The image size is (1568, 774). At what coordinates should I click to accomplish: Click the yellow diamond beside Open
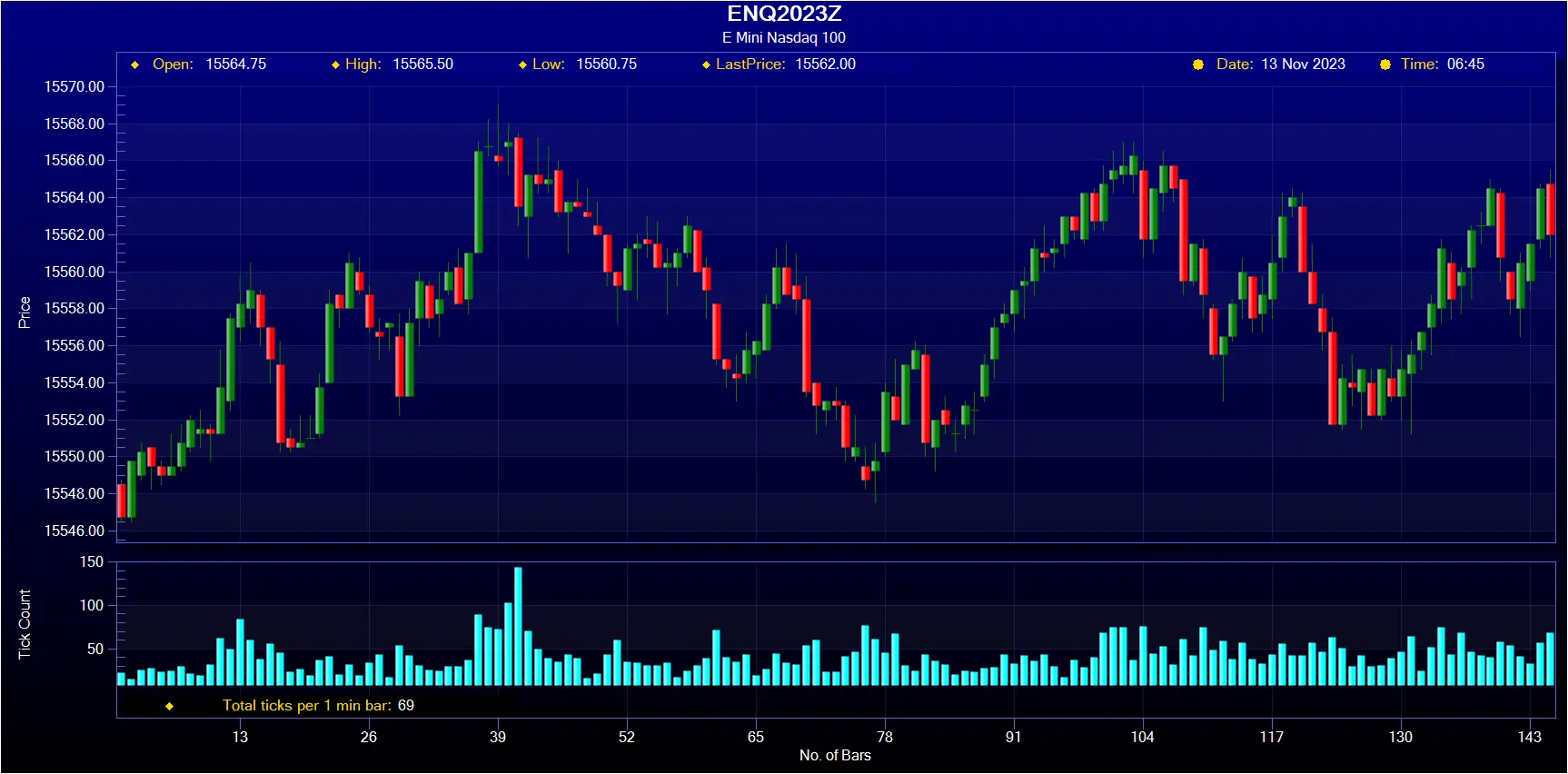pyautogui.click(x=135, y=64)
